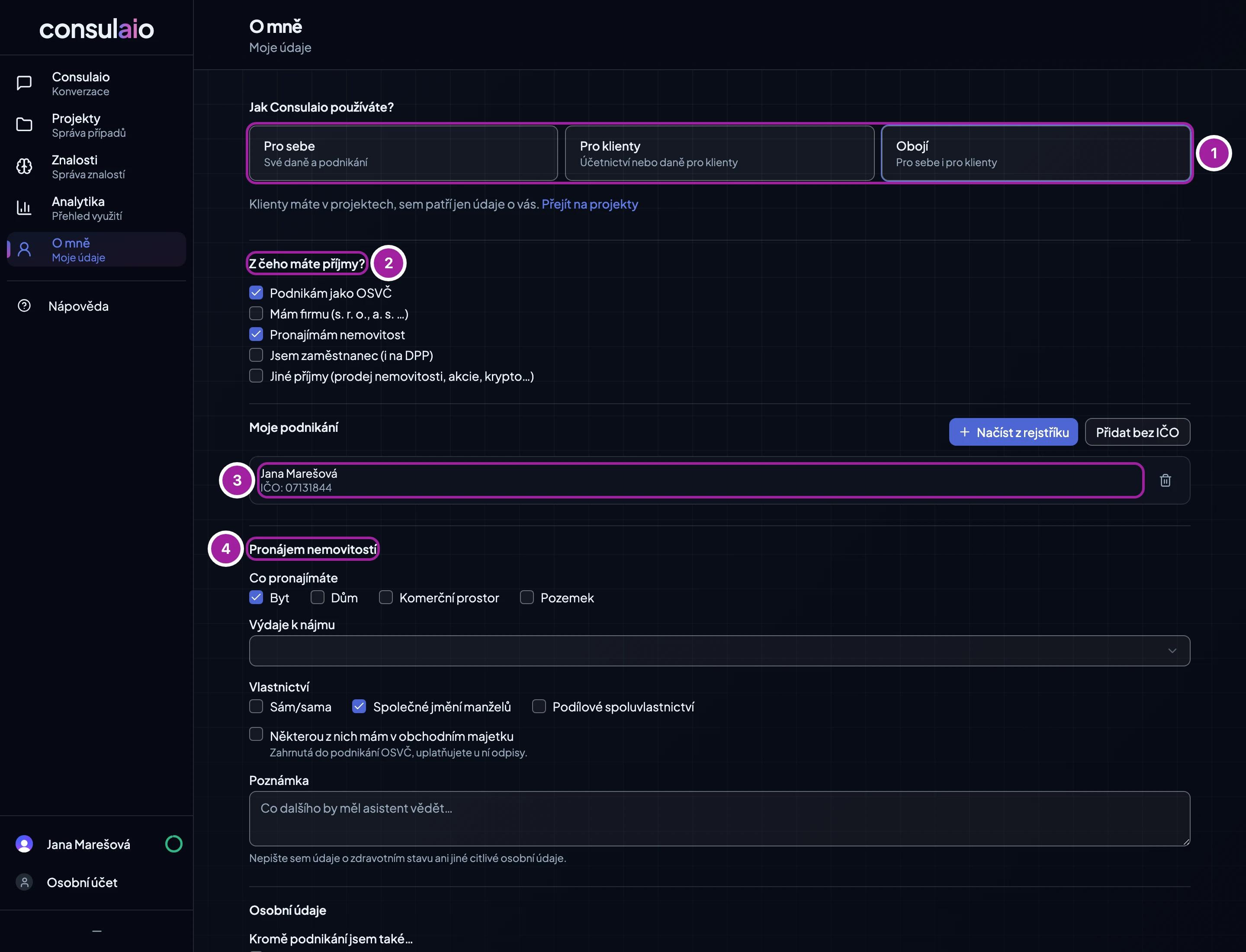
Task: Select the Analytika bar chart icon
Action: [x=24, y=208]
